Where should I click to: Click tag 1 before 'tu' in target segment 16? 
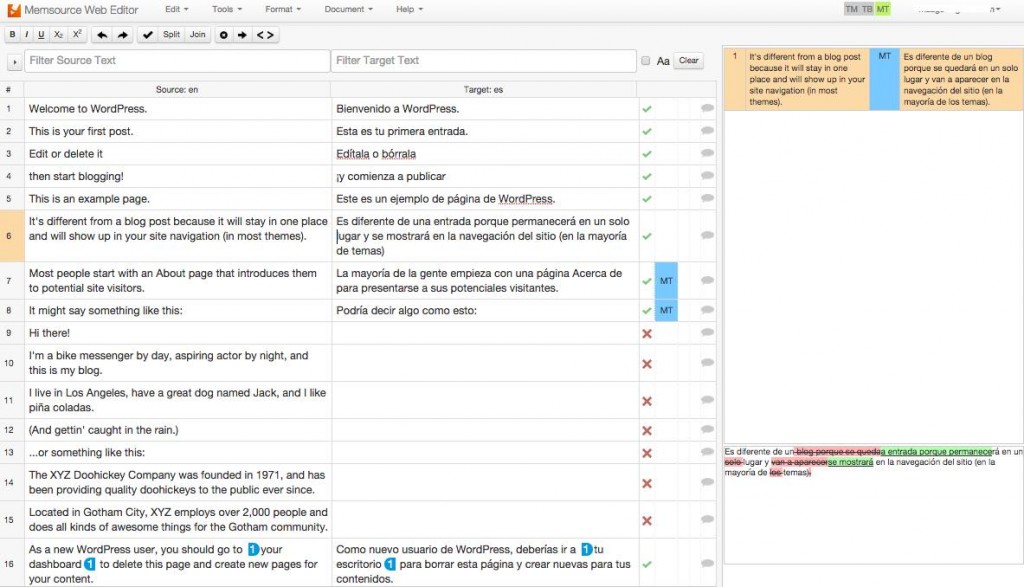(586, 550)
